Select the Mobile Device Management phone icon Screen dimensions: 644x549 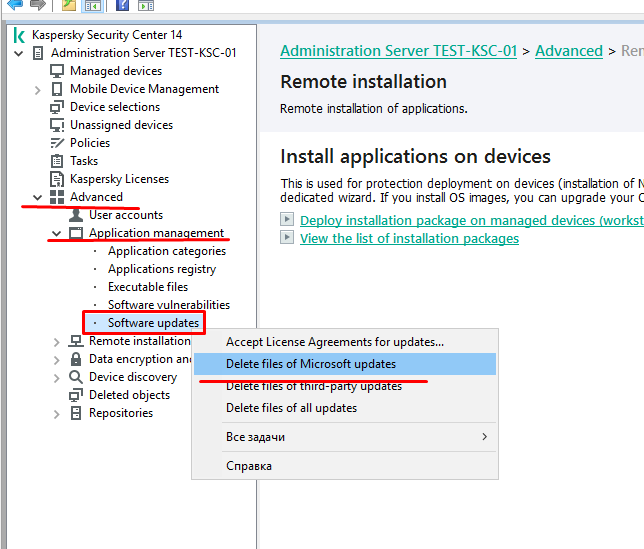click(x=57, y=89)
